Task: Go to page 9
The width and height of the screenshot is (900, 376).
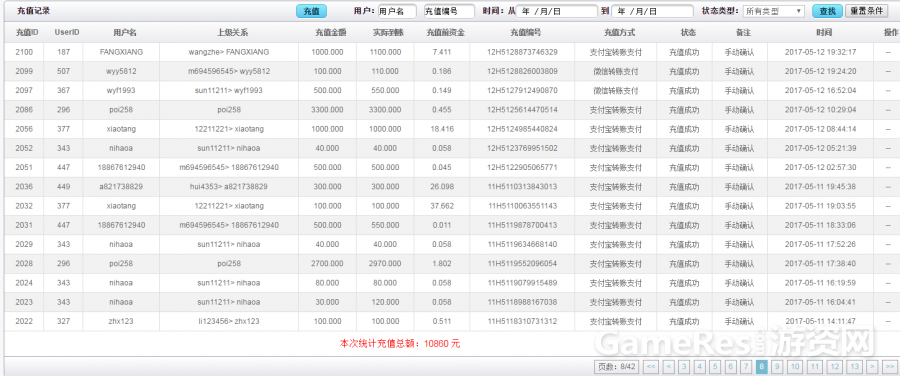Action: [777, 367]
